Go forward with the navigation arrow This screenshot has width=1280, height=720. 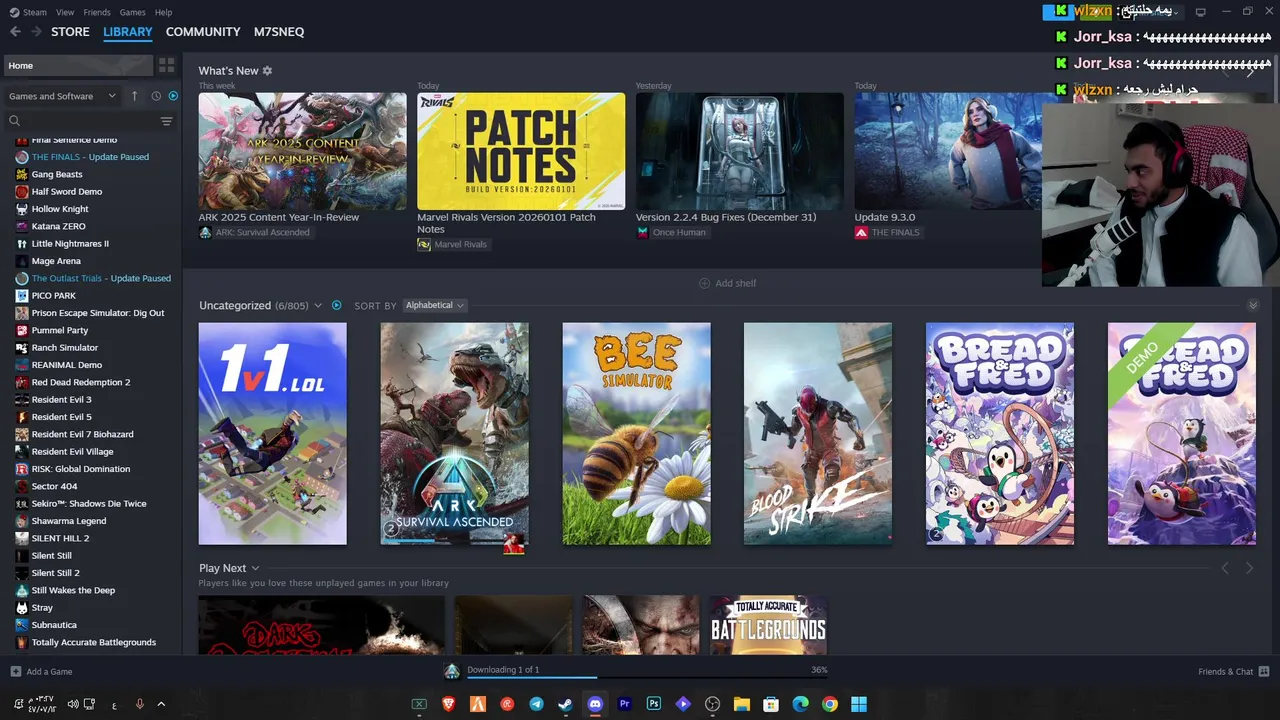36,32
